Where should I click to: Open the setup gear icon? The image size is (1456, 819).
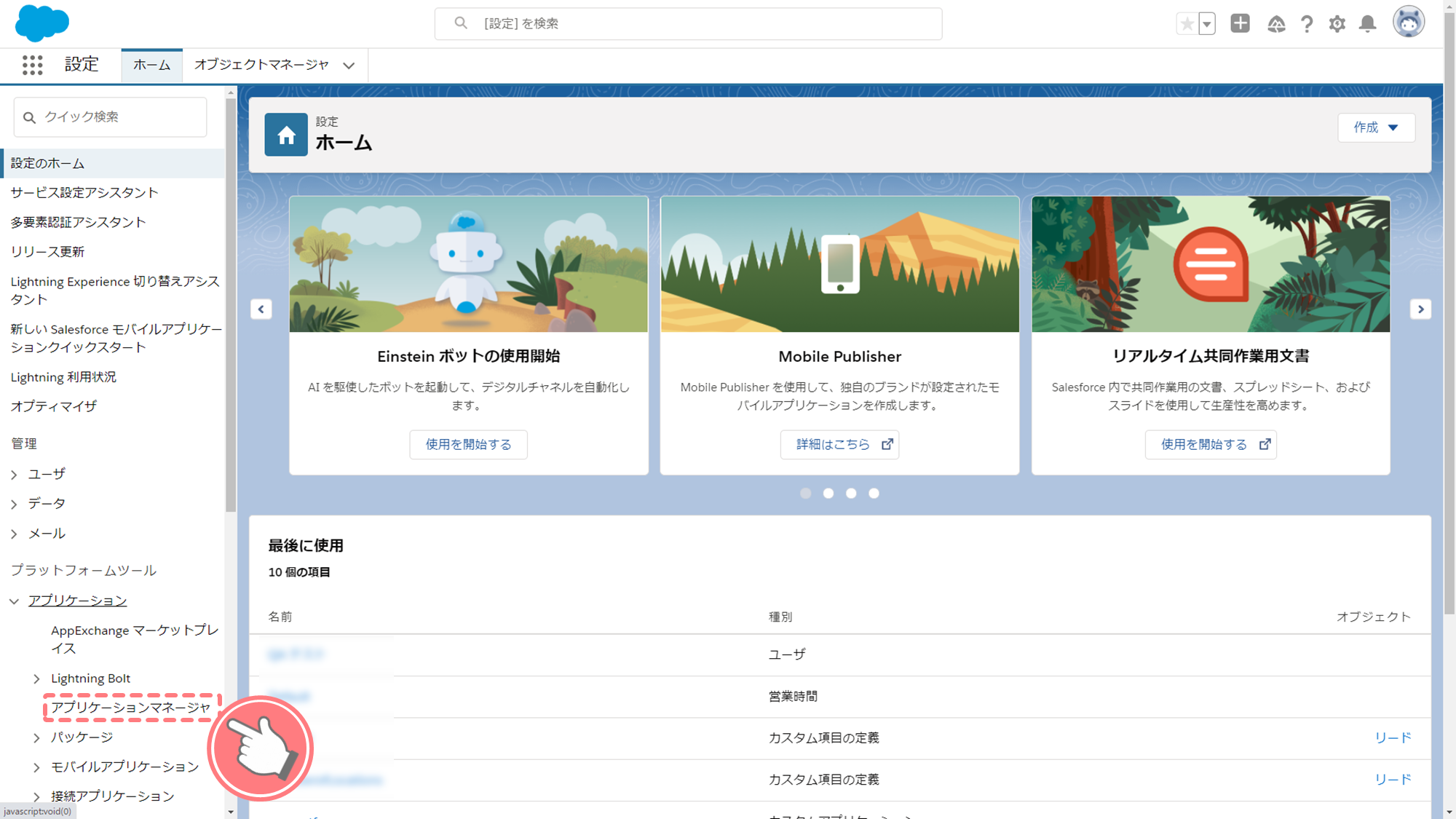pos(1337,24)
